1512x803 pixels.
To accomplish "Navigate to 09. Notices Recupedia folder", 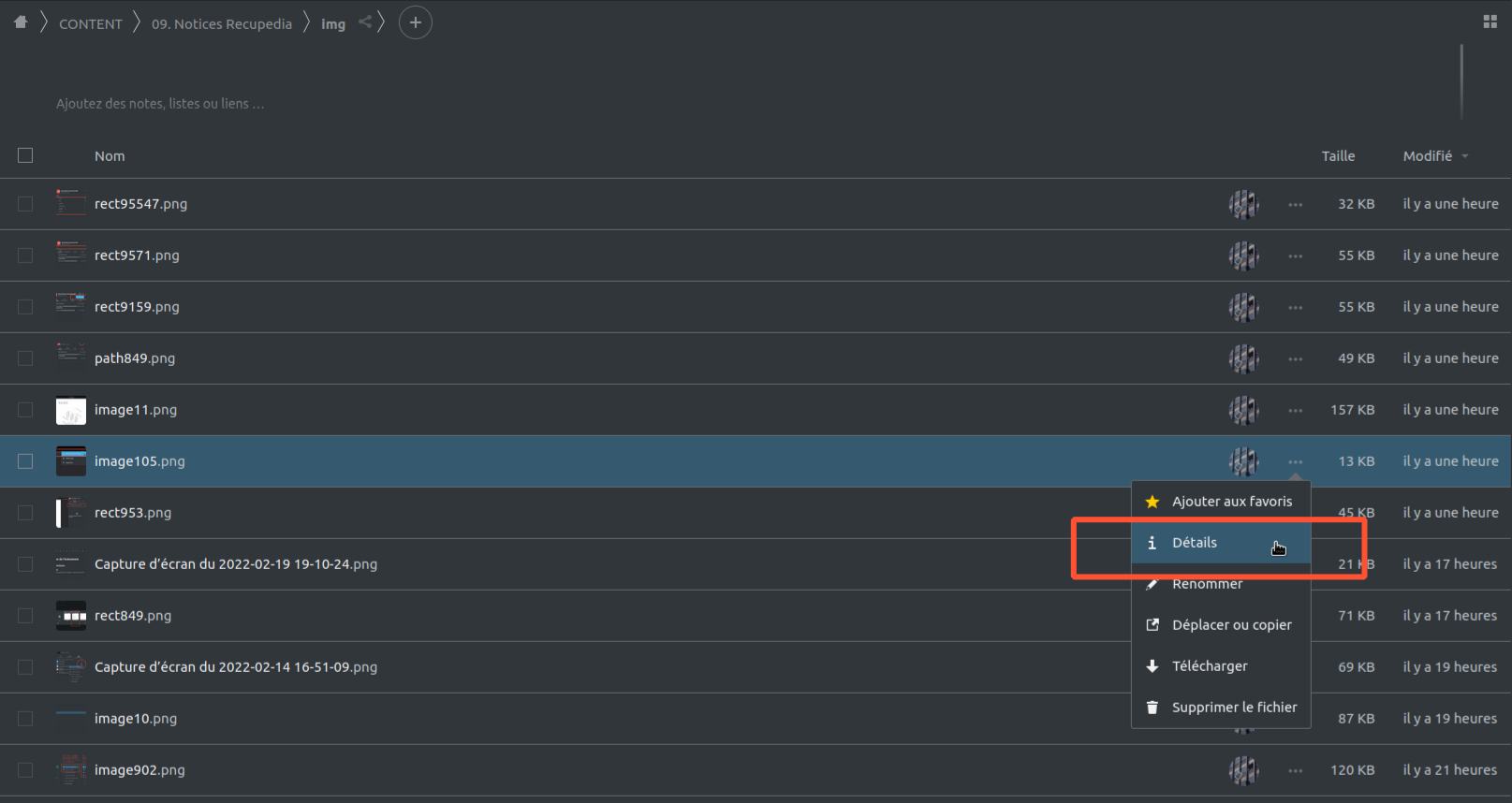I will click(222, 24).
